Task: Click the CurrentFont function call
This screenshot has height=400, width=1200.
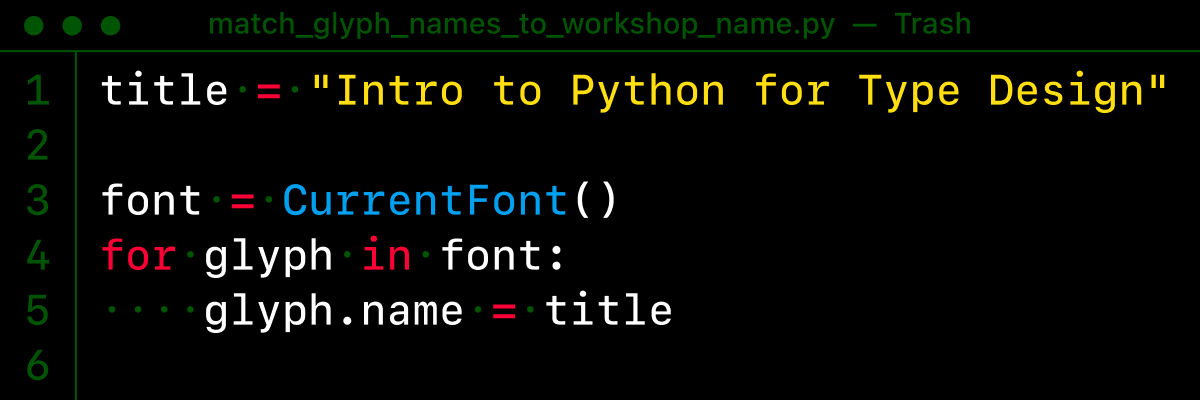Action: [x=451, y=202]
